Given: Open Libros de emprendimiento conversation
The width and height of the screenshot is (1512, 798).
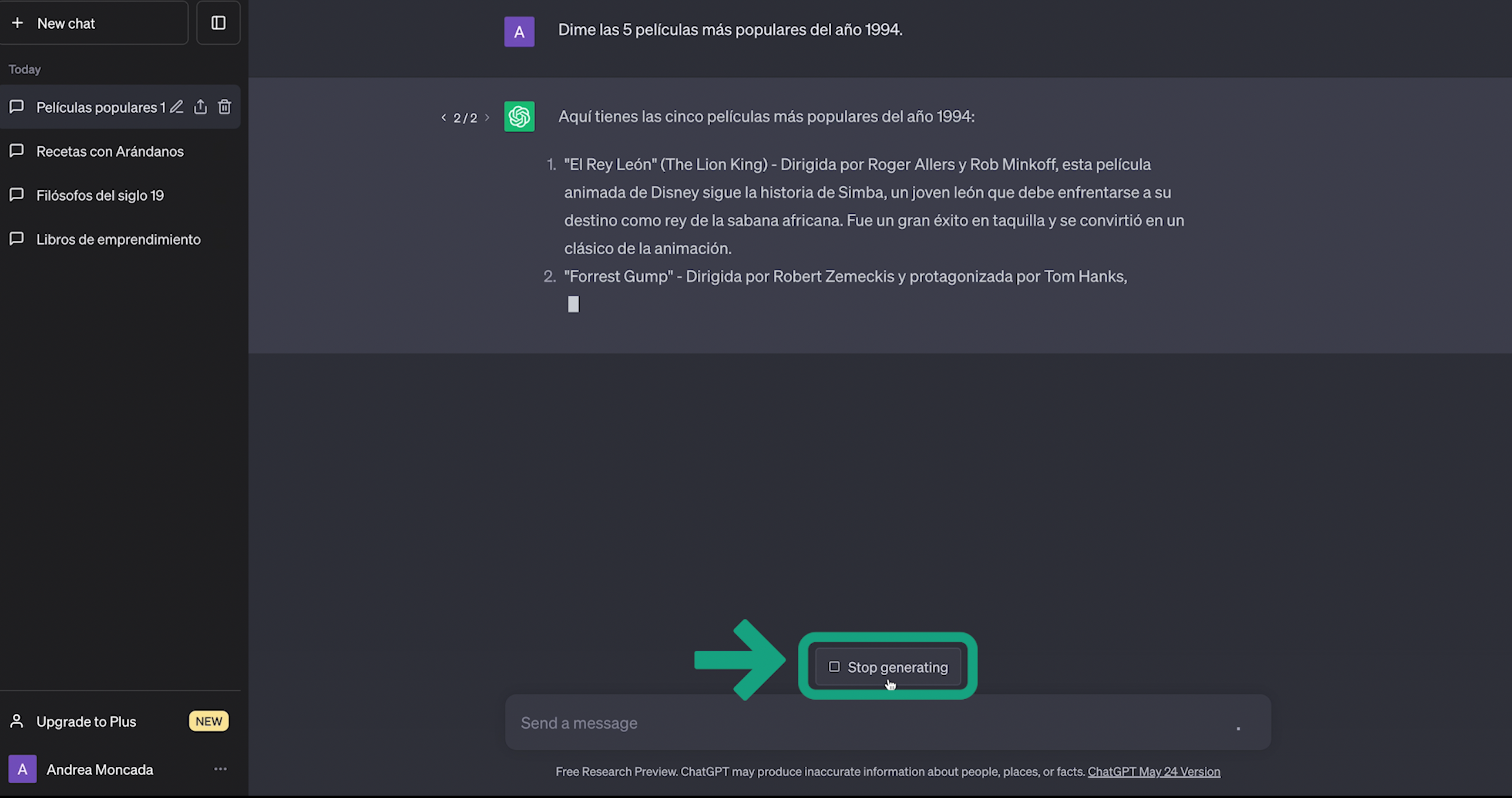Looking at the screenshot, I should [118, 239].
